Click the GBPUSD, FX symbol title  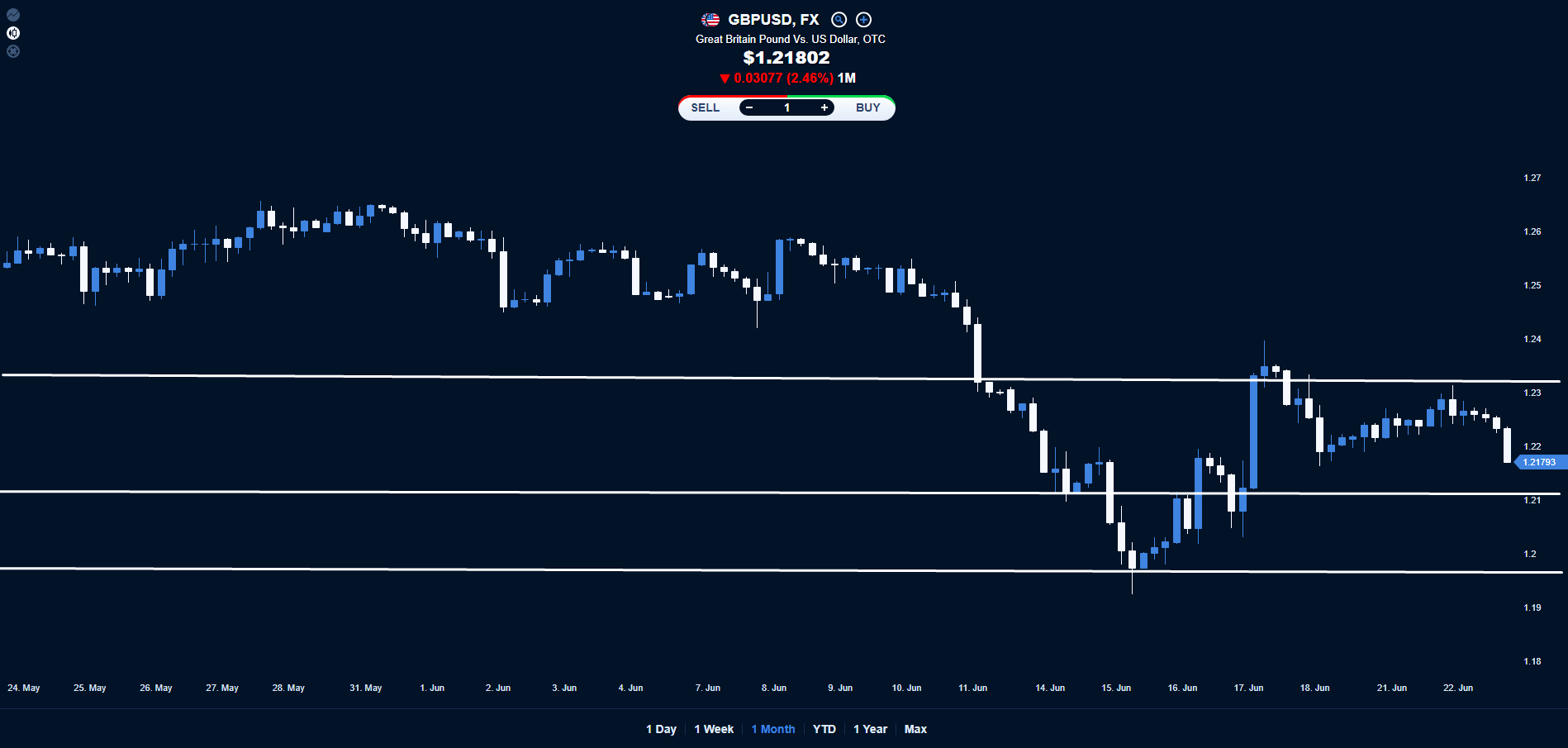point(773,20)
